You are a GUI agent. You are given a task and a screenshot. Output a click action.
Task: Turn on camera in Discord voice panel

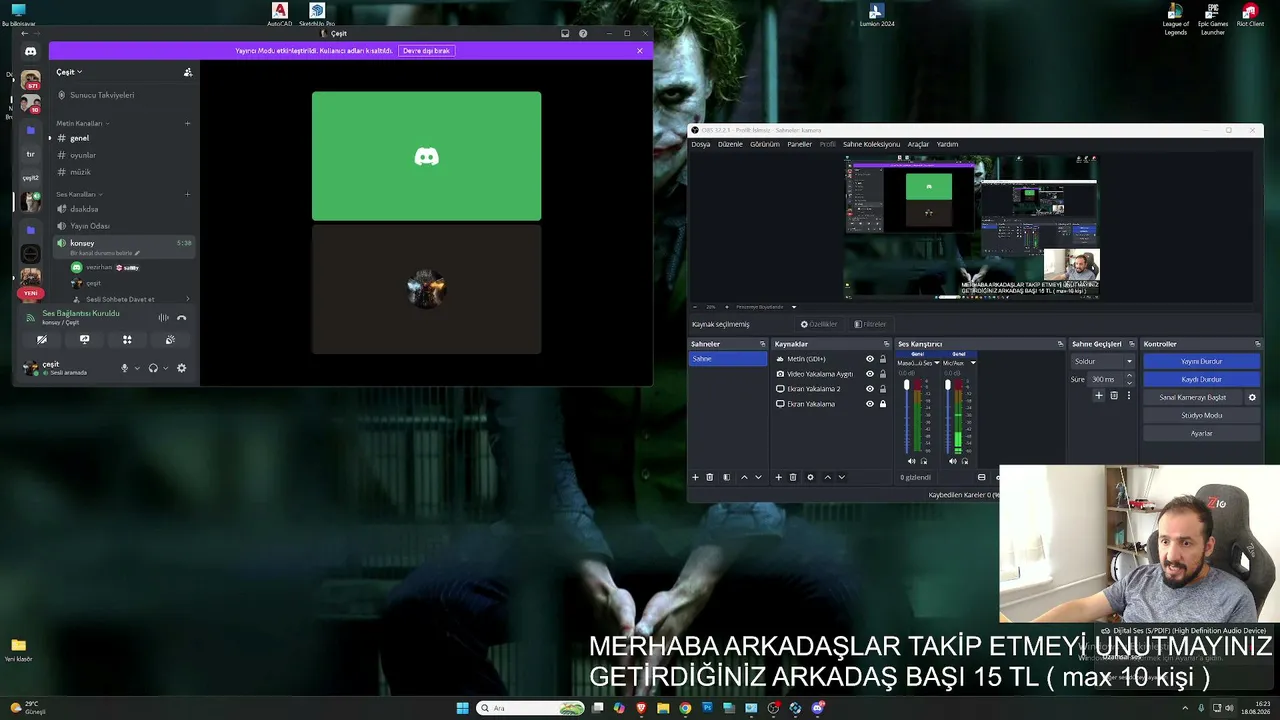[42, 340]
